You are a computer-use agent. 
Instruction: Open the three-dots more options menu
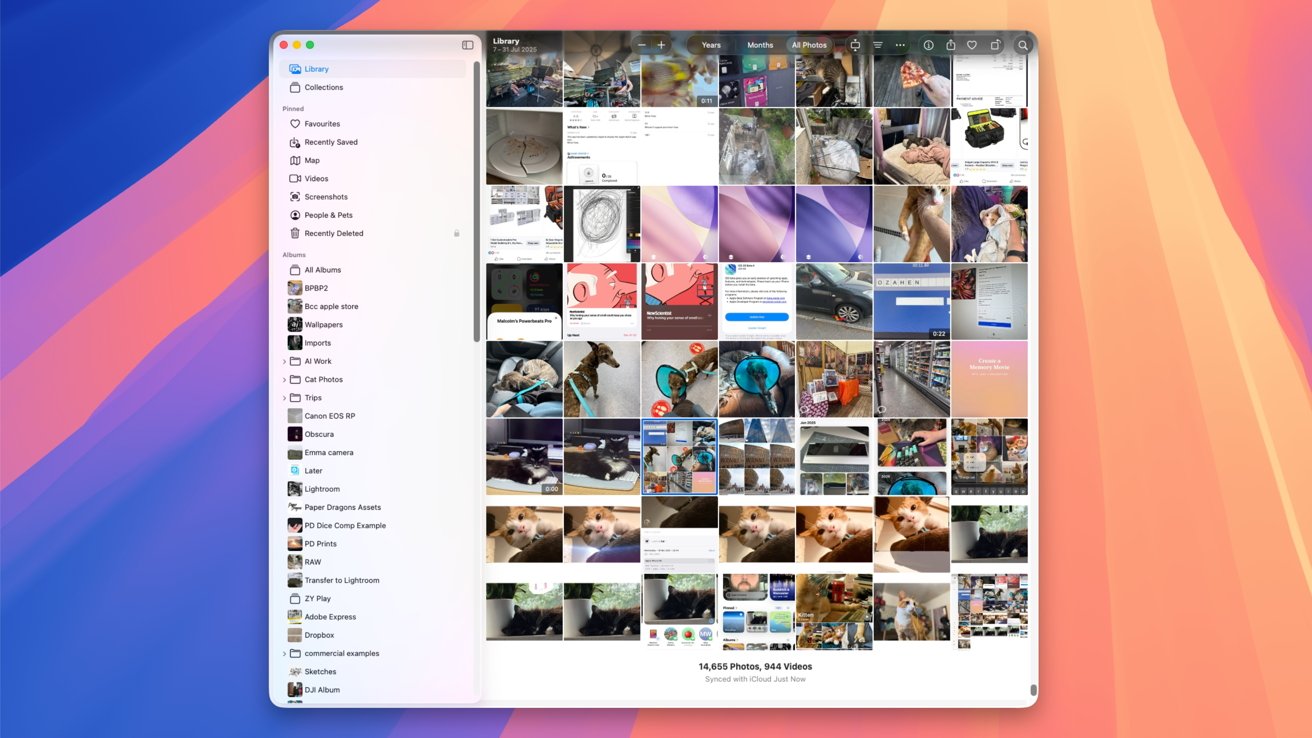(x=900, y=45)
